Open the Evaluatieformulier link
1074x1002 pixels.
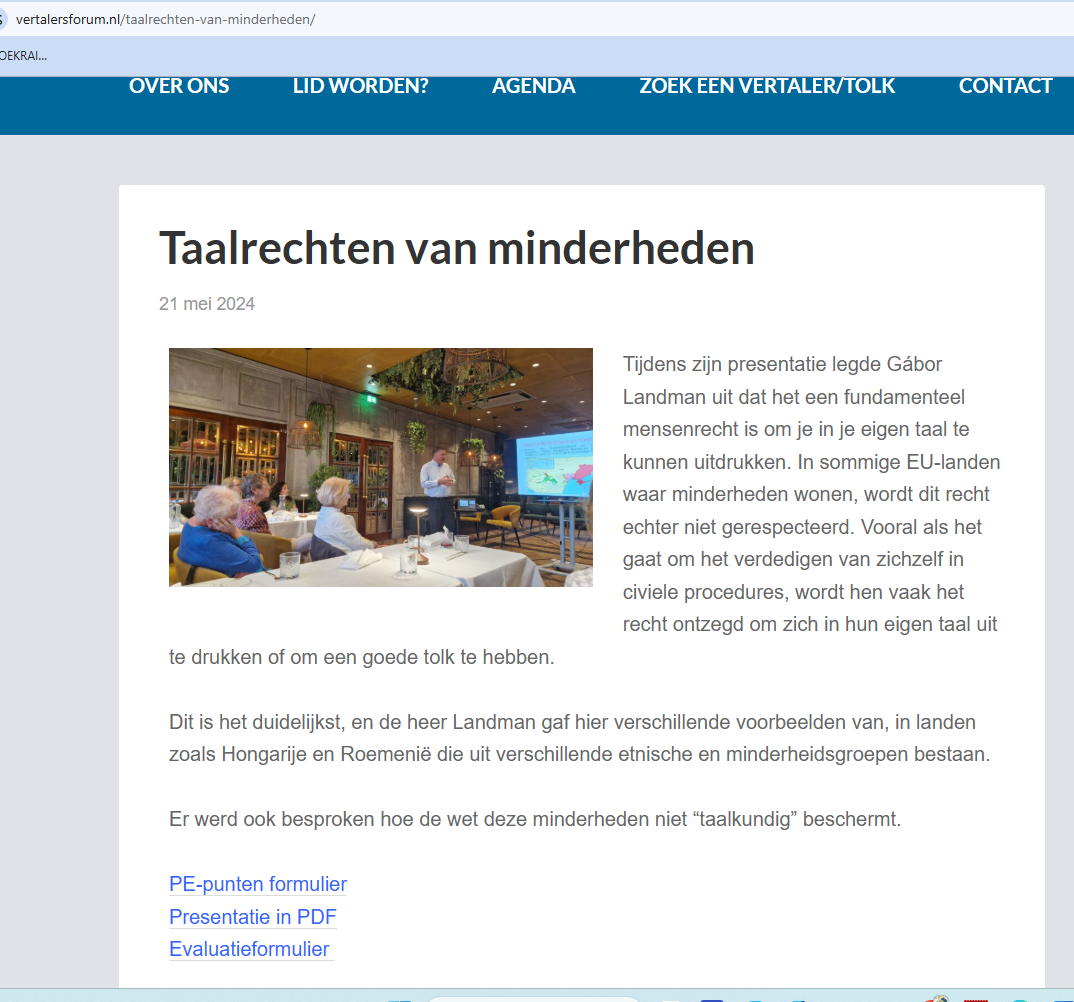pyautogui.click(x=249, y=949)
